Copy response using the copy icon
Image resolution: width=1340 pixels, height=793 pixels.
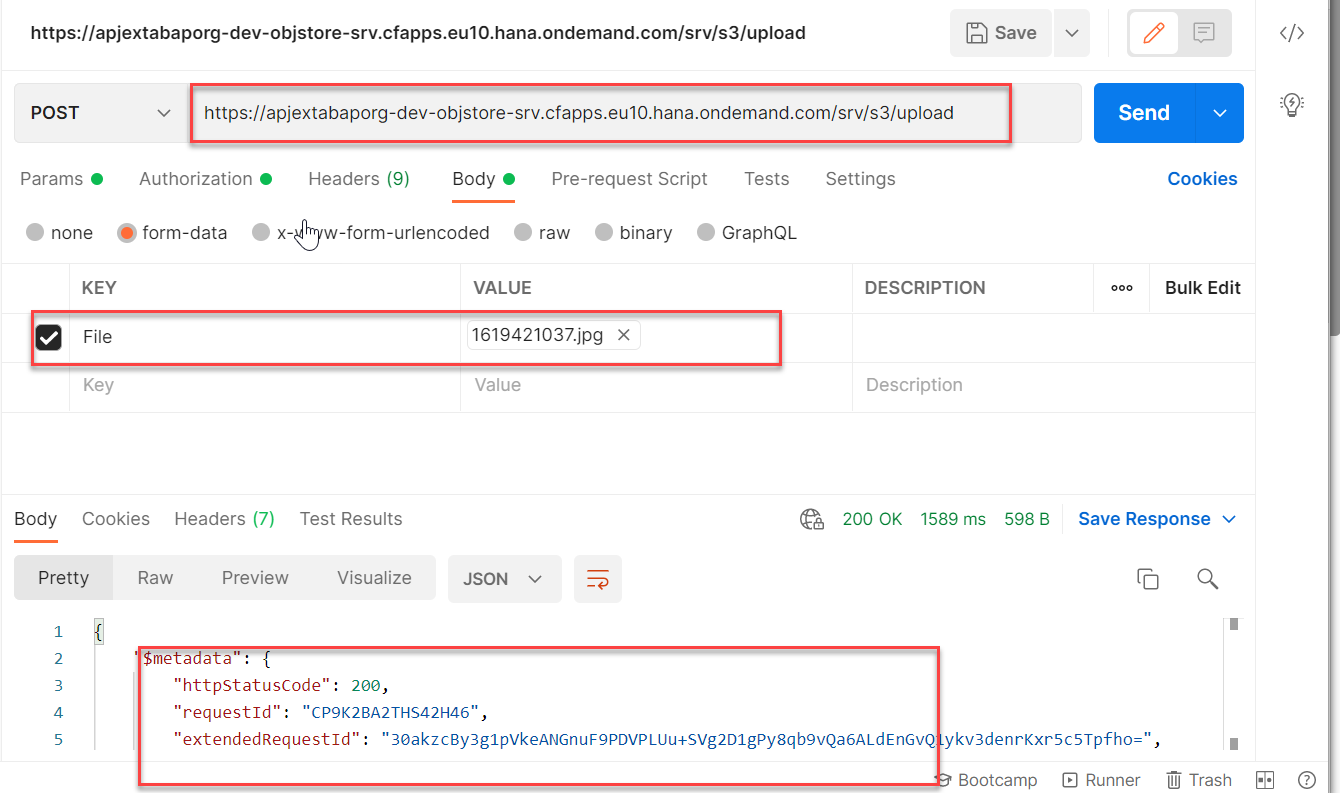[1147, 579]
